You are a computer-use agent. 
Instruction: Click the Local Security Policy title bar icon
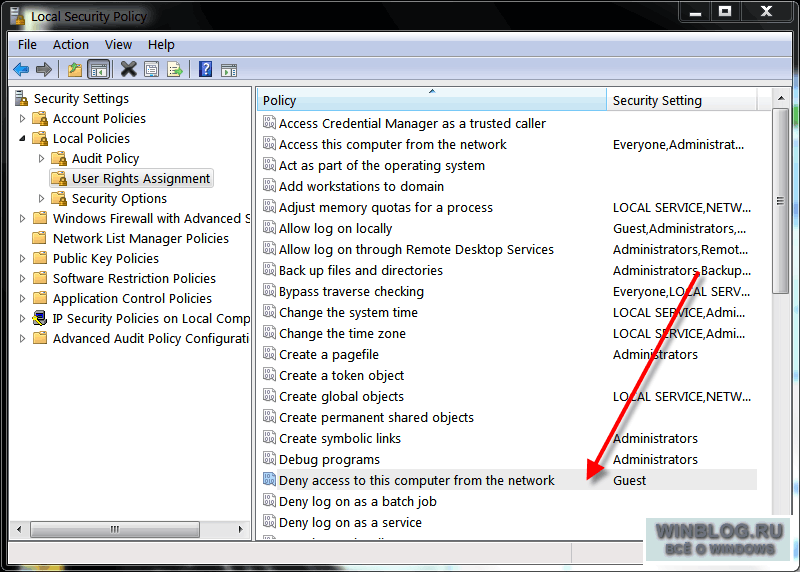click(x=17, y=15)
